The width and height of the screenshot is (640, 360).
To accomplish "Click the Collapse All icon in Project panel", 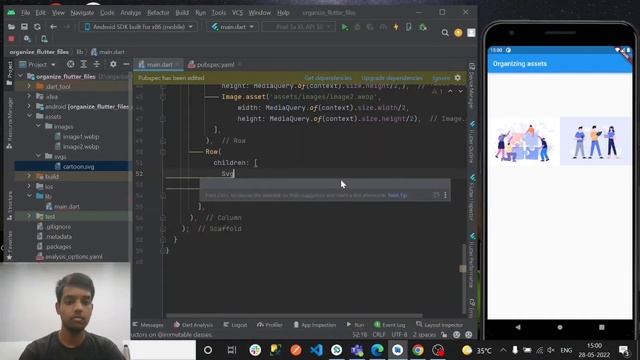I will click(x=97, y=64).
